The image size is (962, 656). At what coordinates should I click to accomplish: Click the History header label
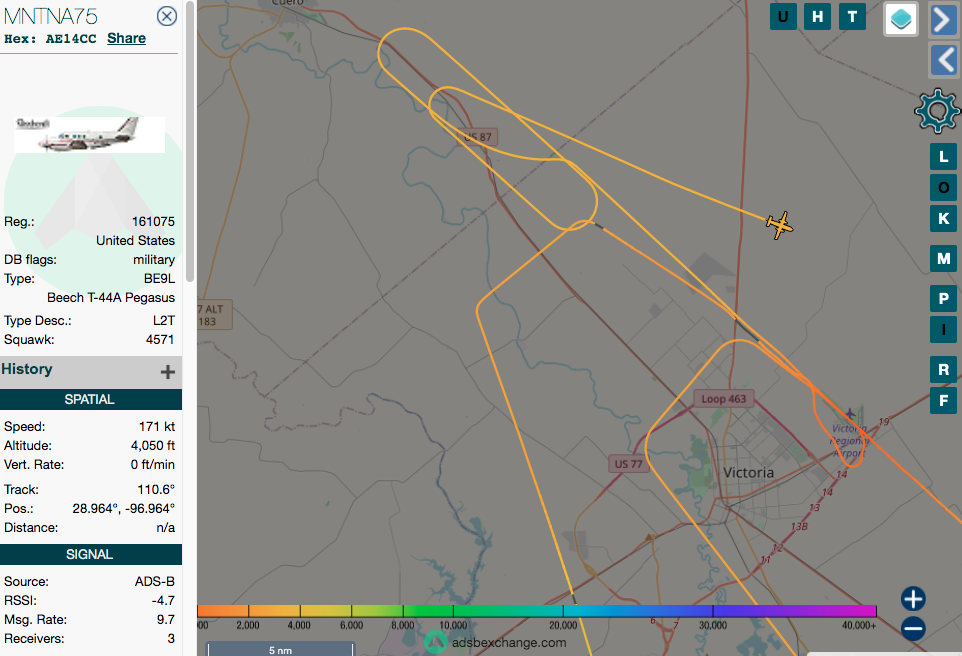tap(27, 369)
